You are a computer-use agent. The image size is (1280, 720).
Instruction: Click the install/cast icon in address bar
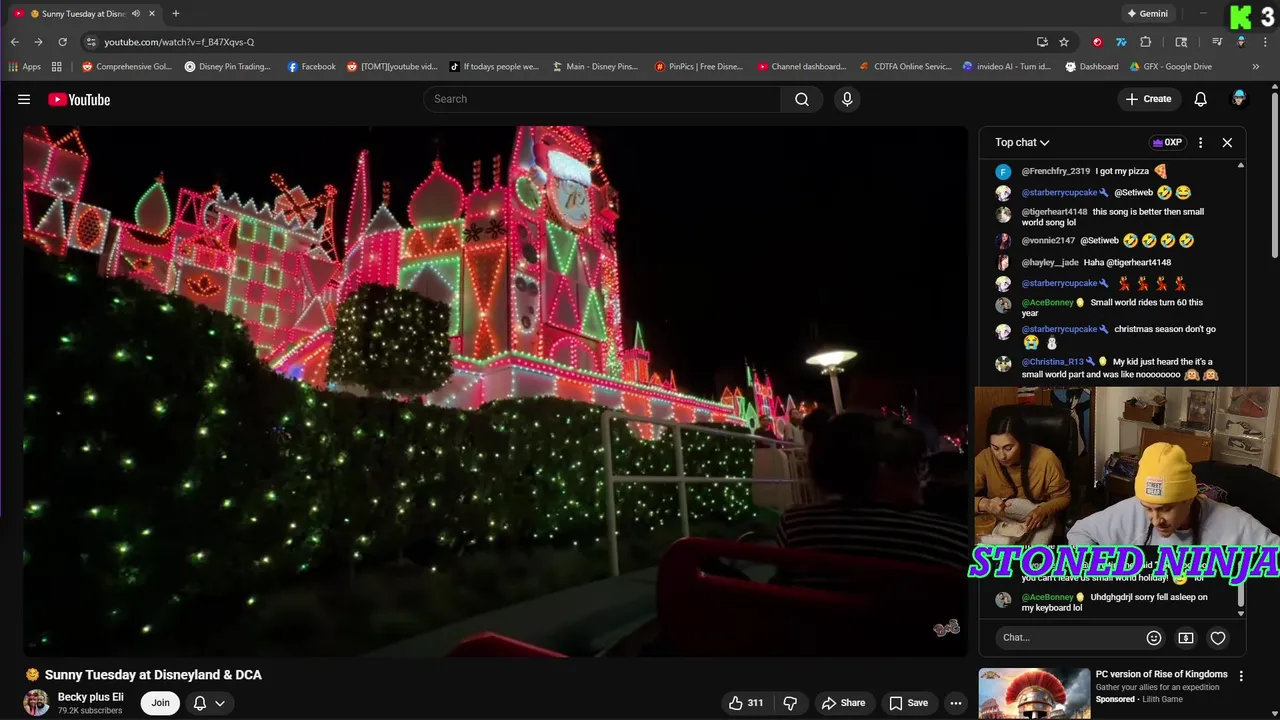pyautogui.click(x=1042, y=42)
